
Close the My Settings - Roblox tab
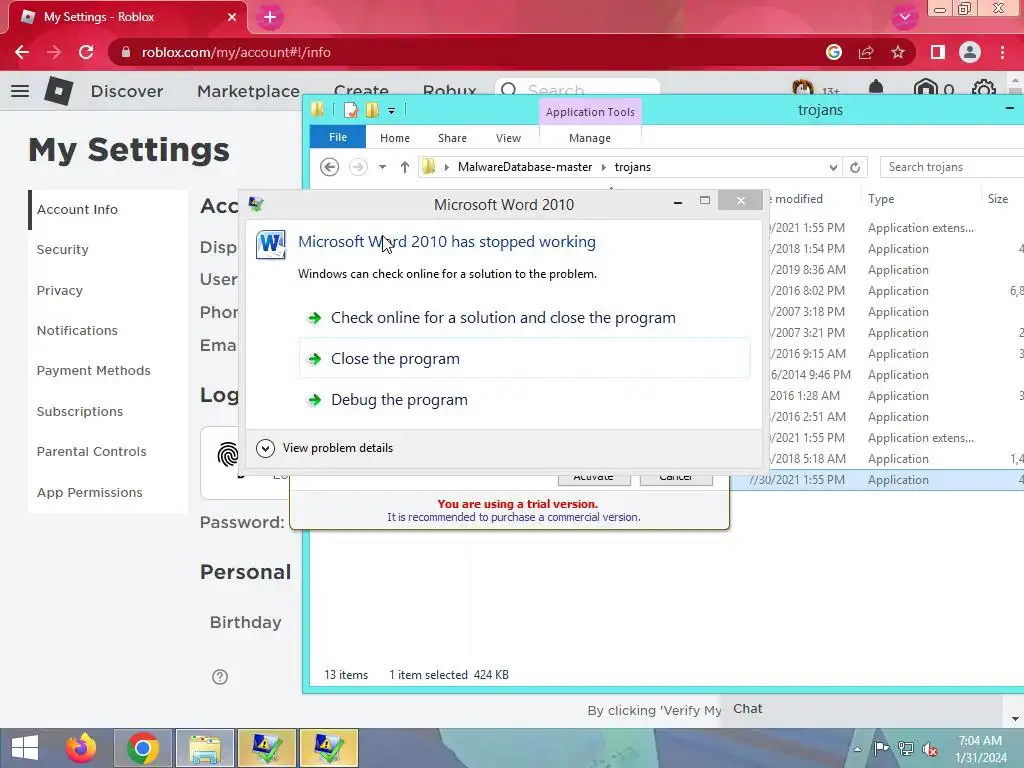[232, 17]
